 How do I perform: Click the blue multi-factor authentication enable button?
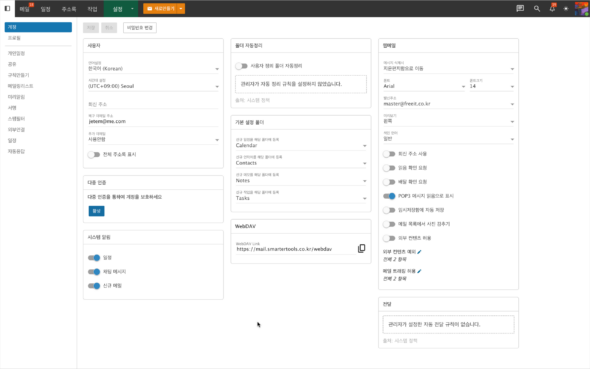[96, 211]
